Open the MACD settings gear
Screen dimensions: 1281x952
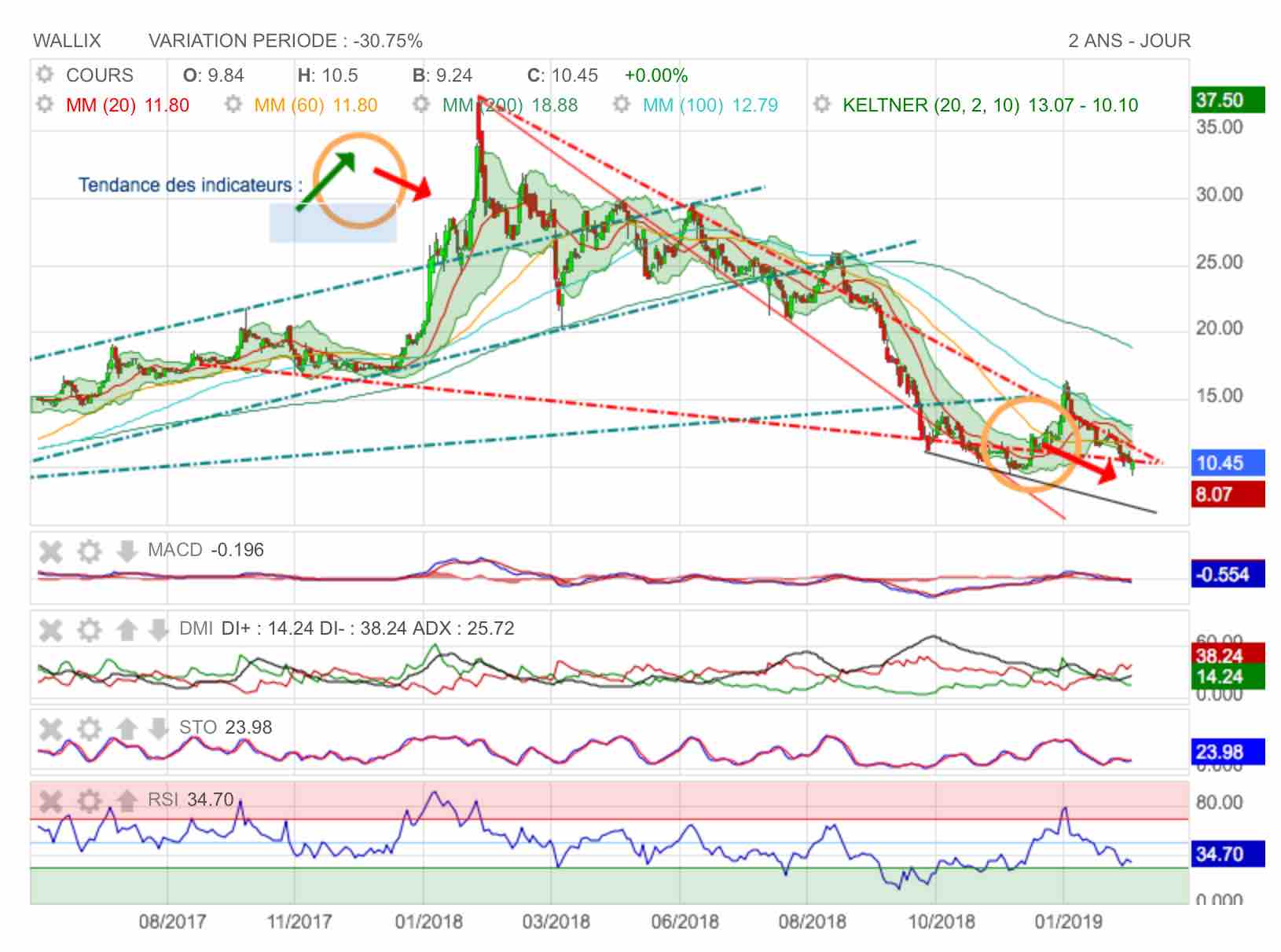click(90, 551)
